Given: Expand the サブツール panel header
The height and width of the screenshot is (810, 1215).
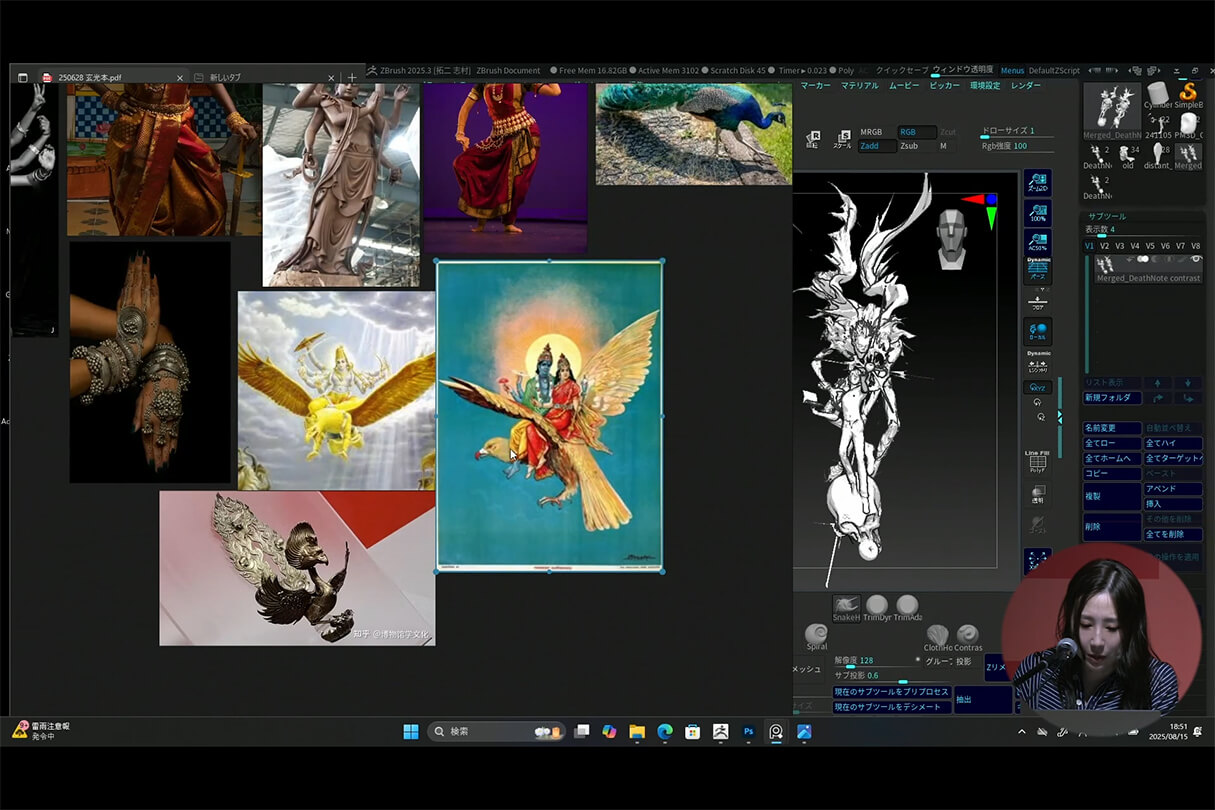Looking at the screenshot, I should point(1107,216).
